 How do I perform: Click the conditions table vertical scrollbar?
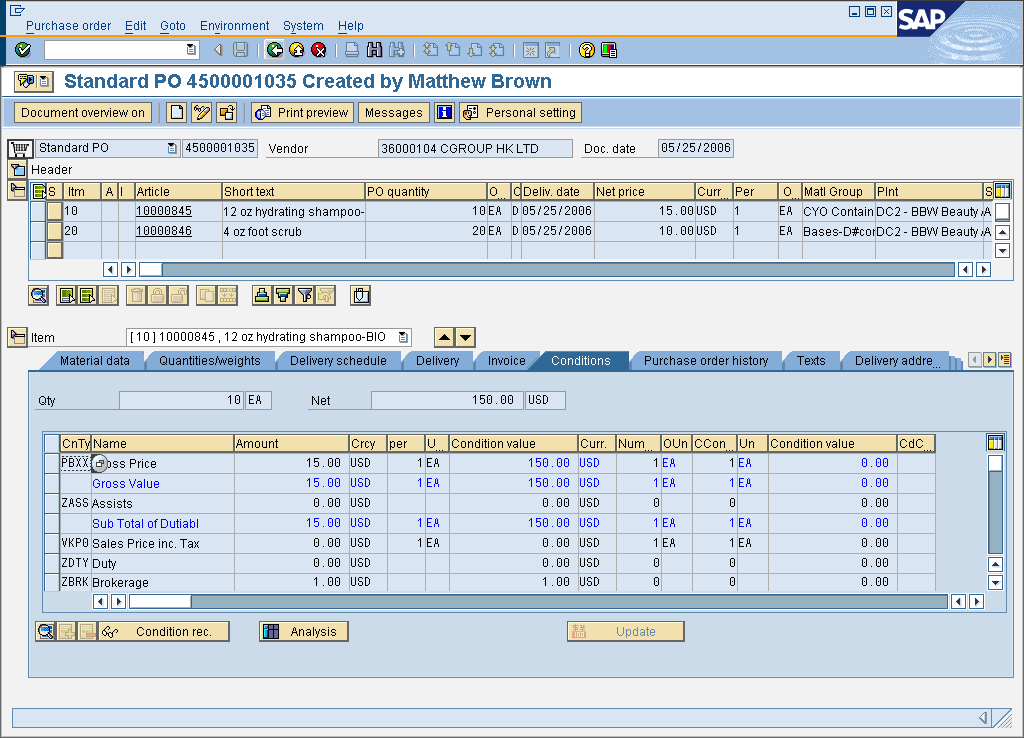[x=995, y=504]
